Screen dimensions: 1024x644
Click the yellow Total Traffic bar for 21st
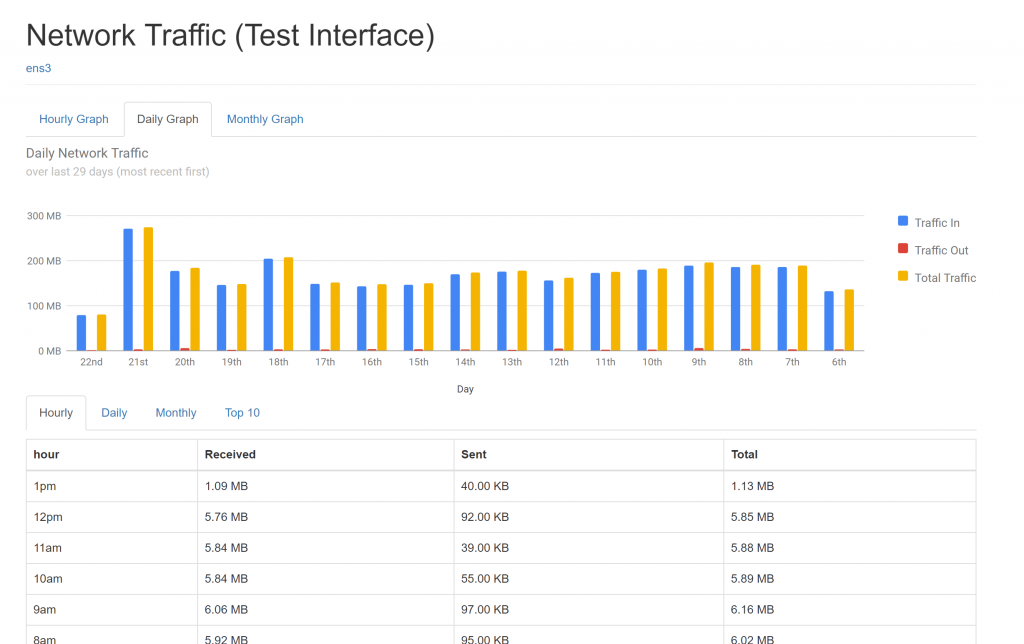coord(148,289)
